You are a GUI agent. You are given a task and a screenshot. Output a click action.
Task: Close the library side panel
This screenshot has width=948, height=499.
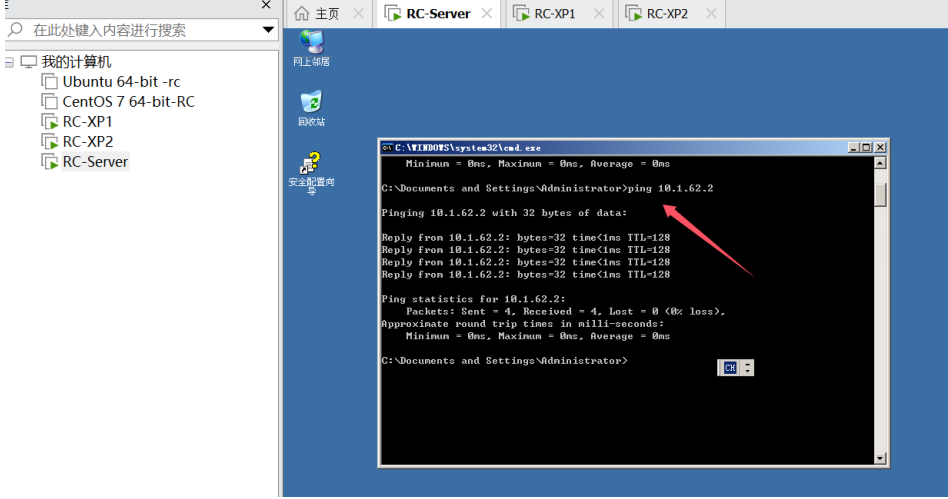[x=266, y=5]
